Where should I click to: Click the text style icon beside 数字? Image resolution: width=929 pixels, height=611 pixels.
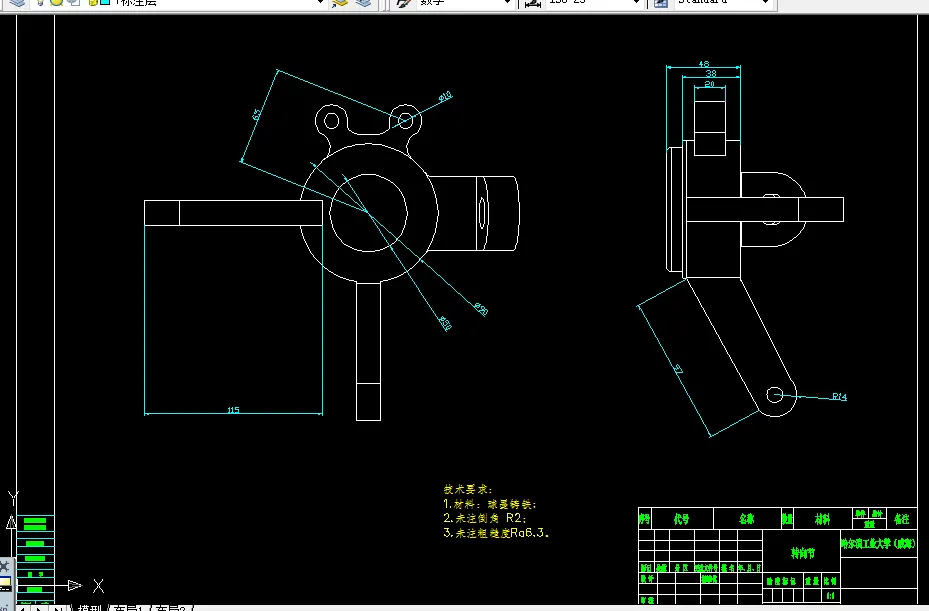(404, 2)
